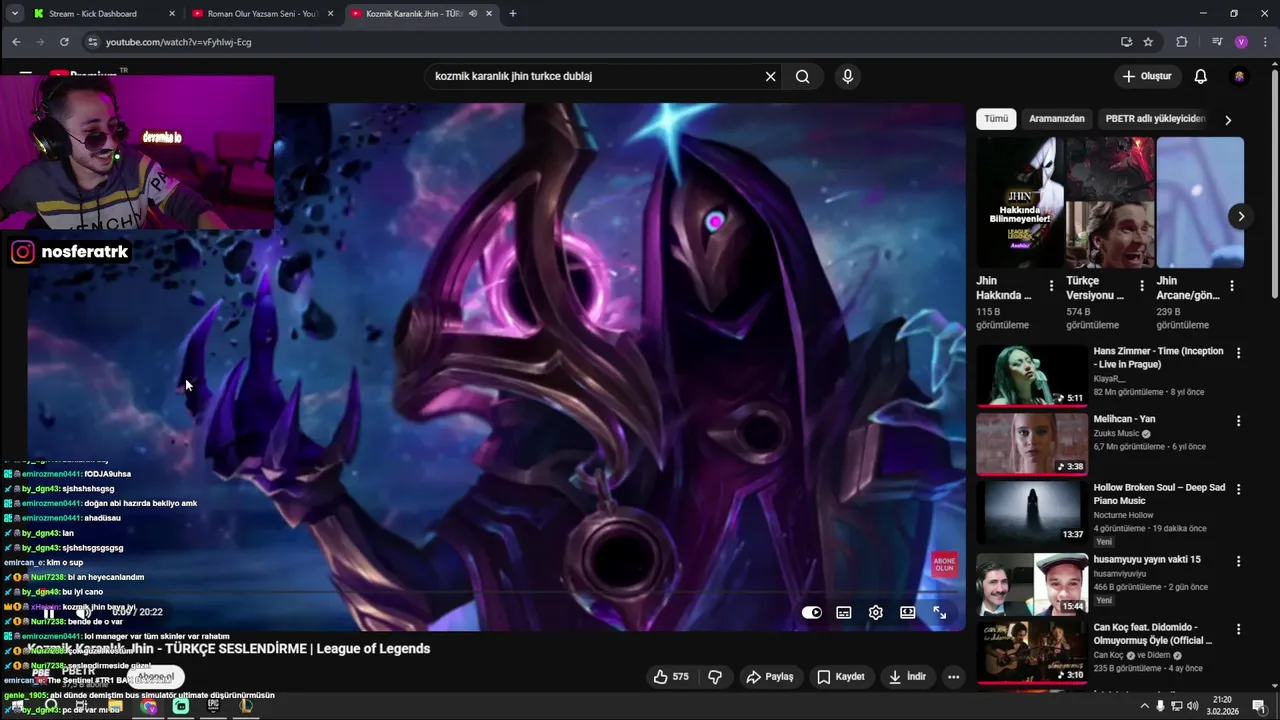Open options for husamyuyu yayın vakti video
The height and width of the screenshot is (720, 1280).
(x=1238, y=561)
